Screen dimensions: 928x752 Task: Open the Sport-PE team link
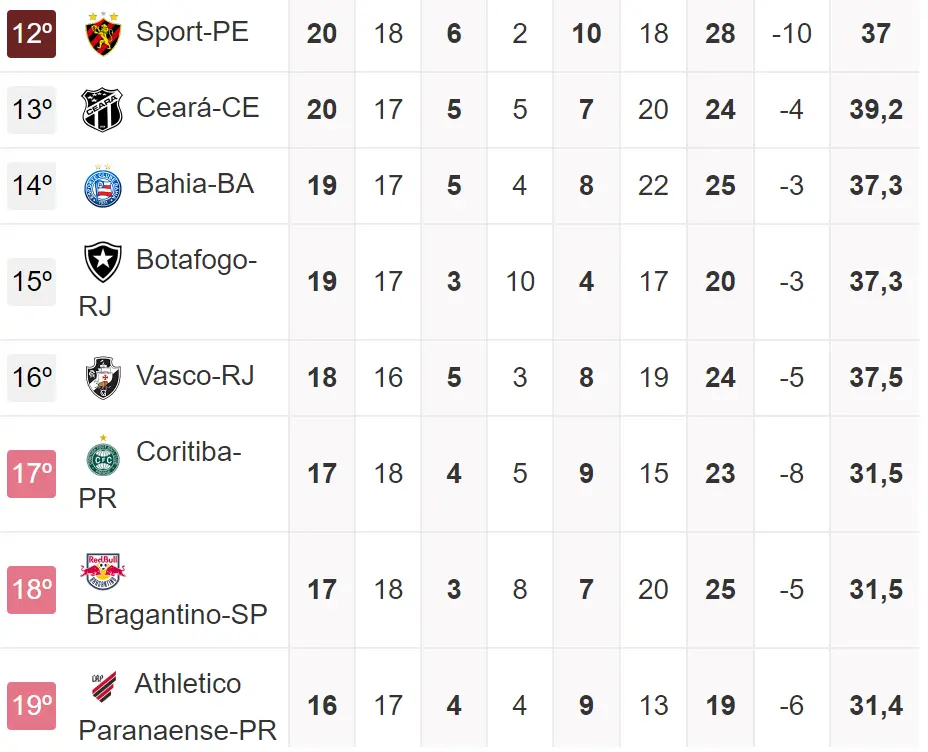click(x=192, y=32)
